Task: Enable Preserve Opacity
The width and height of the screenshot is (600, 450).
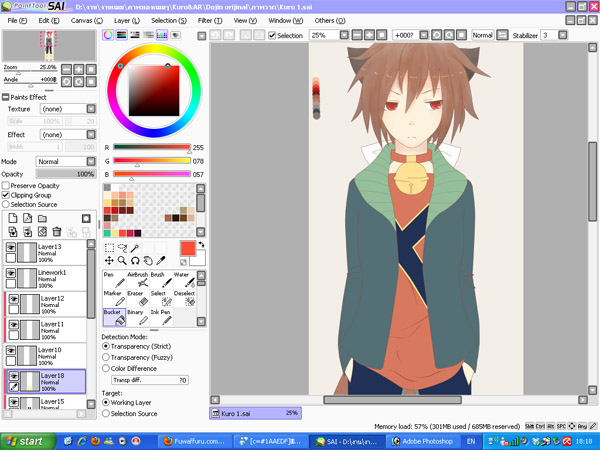Action: point(6,186)
